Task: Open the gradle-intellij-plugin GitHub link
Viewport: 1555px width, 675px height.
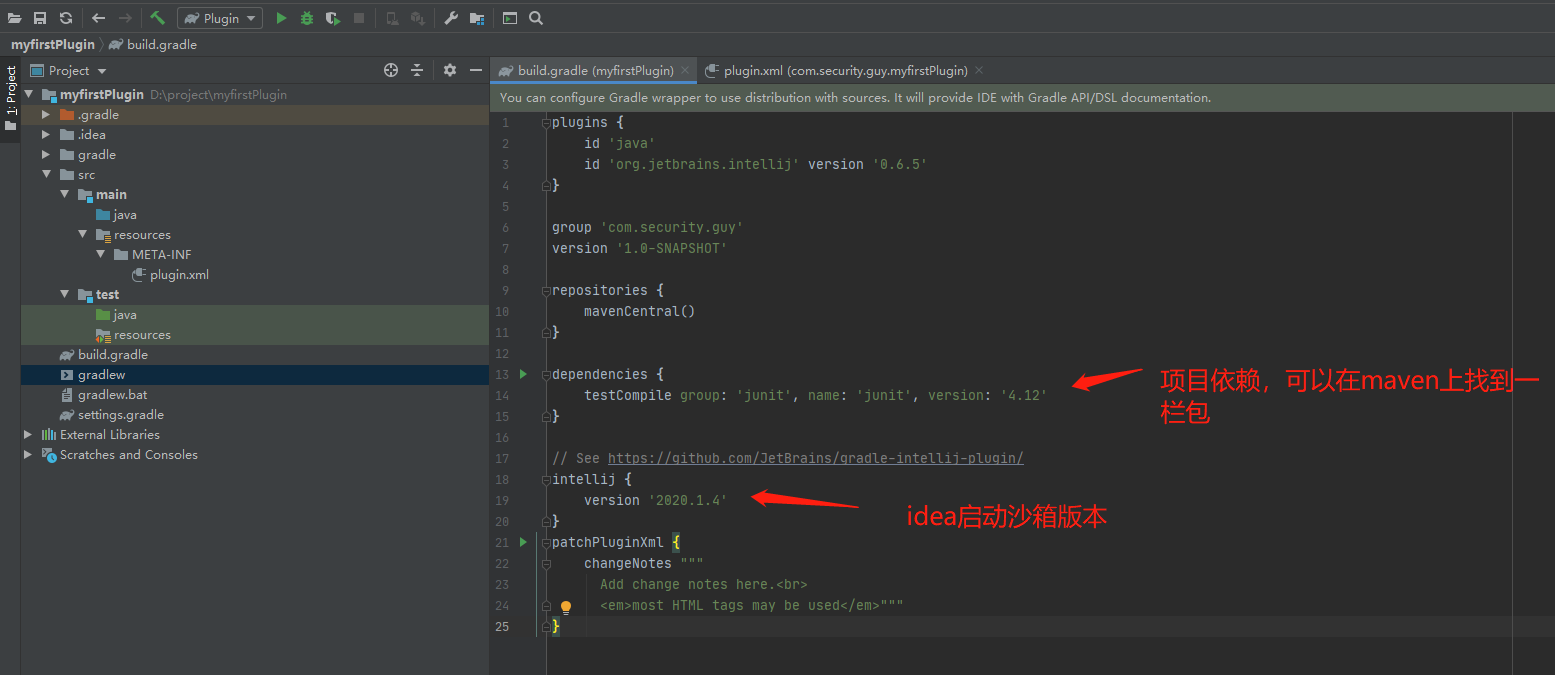Action: (x=815, y=458)
